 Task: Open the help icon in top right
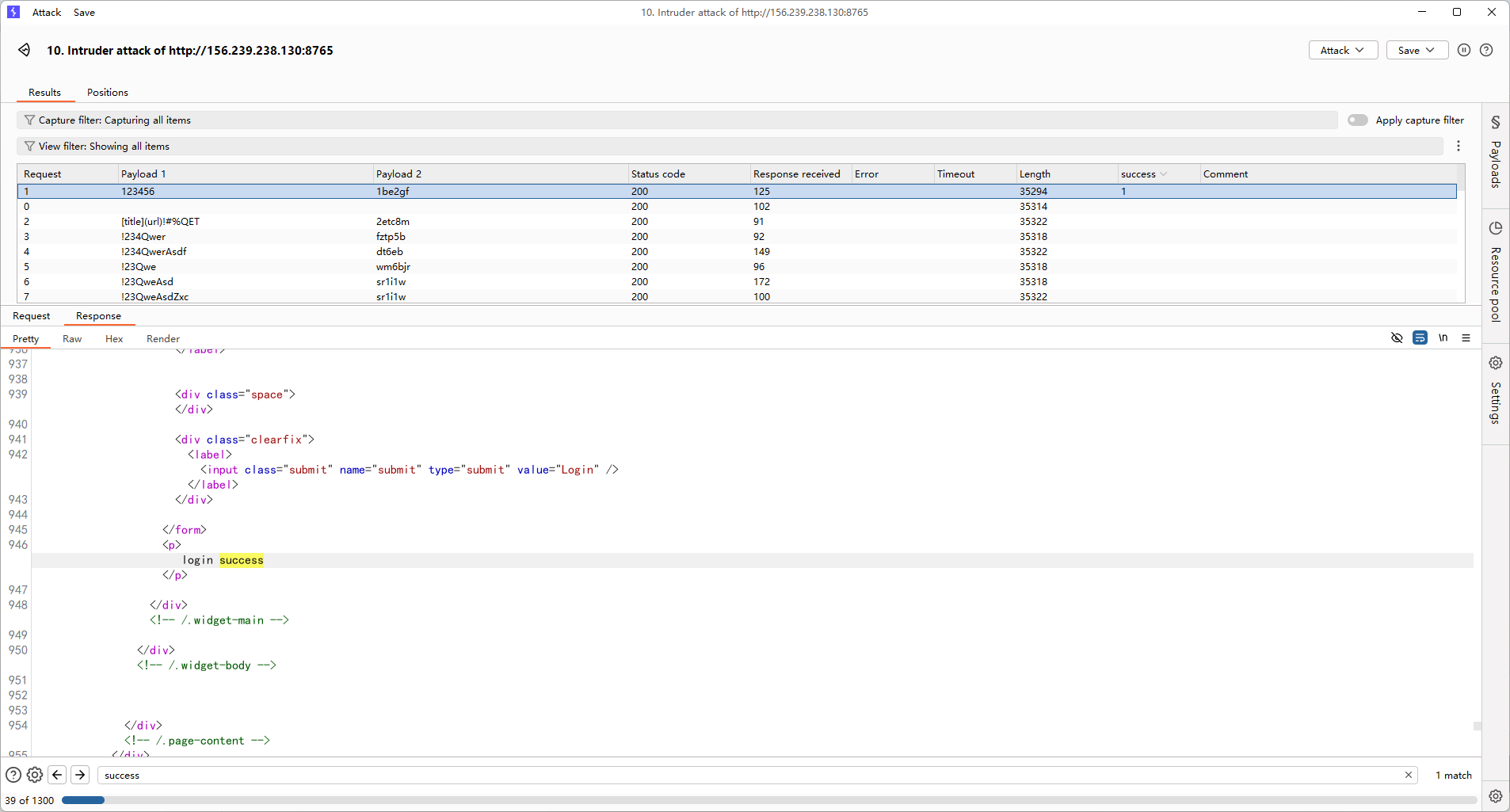click(1486, 50)
